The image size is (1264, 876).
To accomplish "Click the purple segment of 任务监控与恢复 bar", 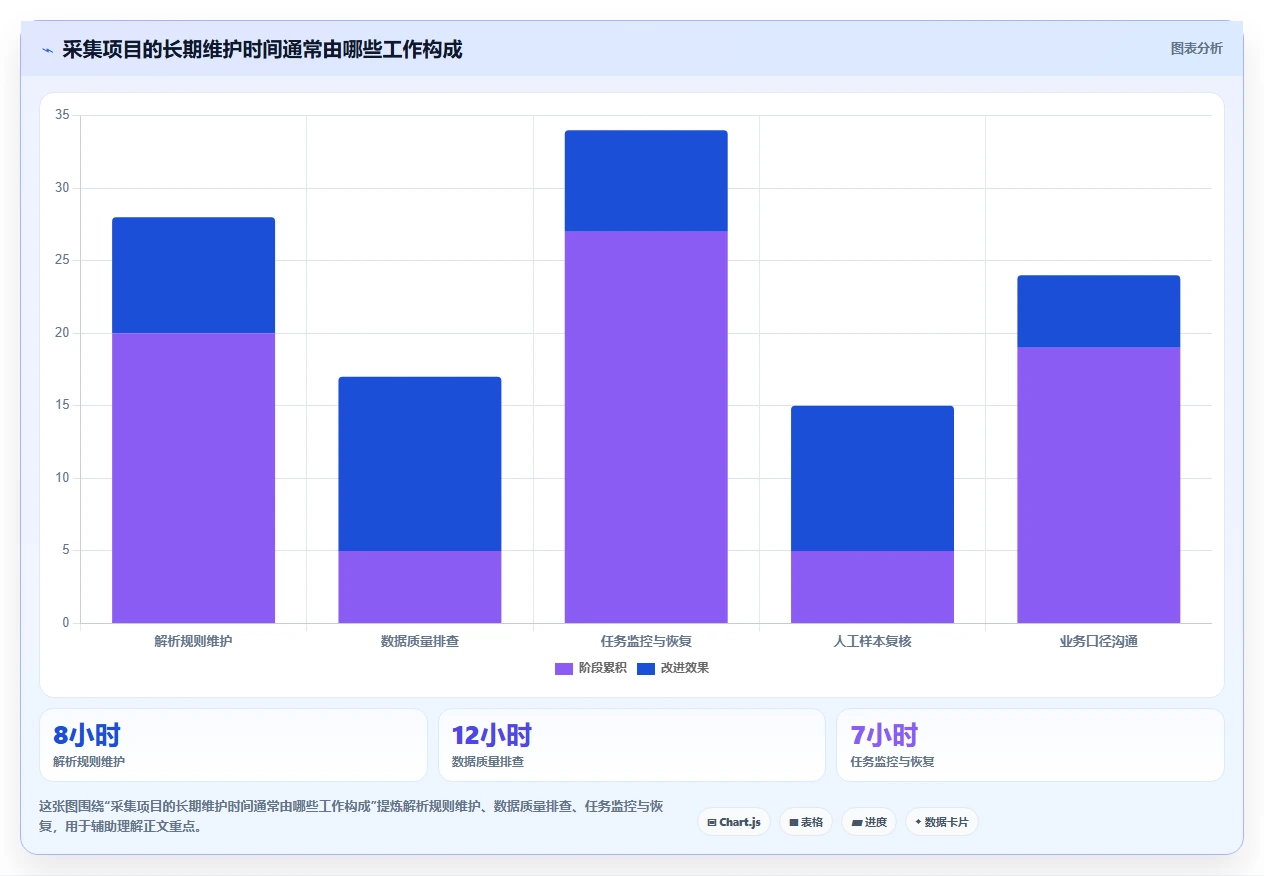I will point(646,427).
